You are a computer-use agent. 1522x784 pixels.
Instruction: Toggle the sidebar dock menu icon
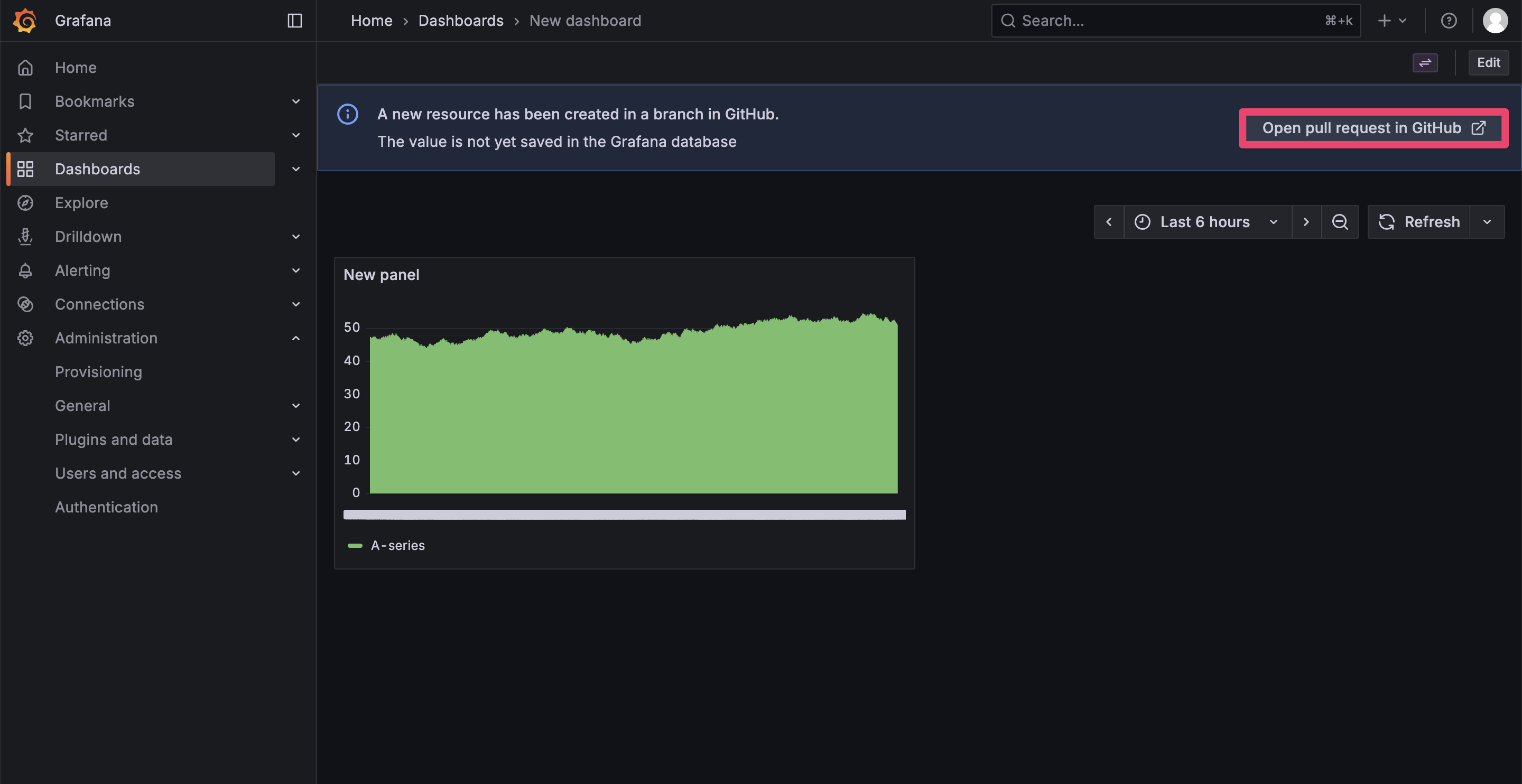(295, 21)
